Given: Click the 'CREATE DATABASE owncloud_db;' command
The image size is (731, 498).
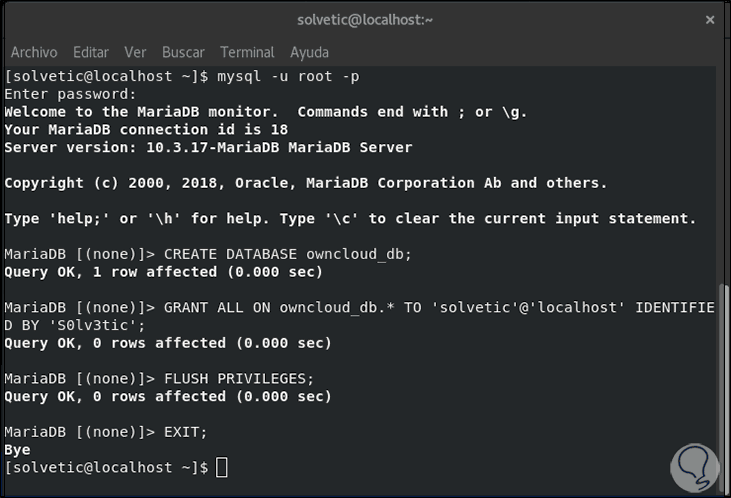Looking at the screenshot, I should tap(287, 254).
